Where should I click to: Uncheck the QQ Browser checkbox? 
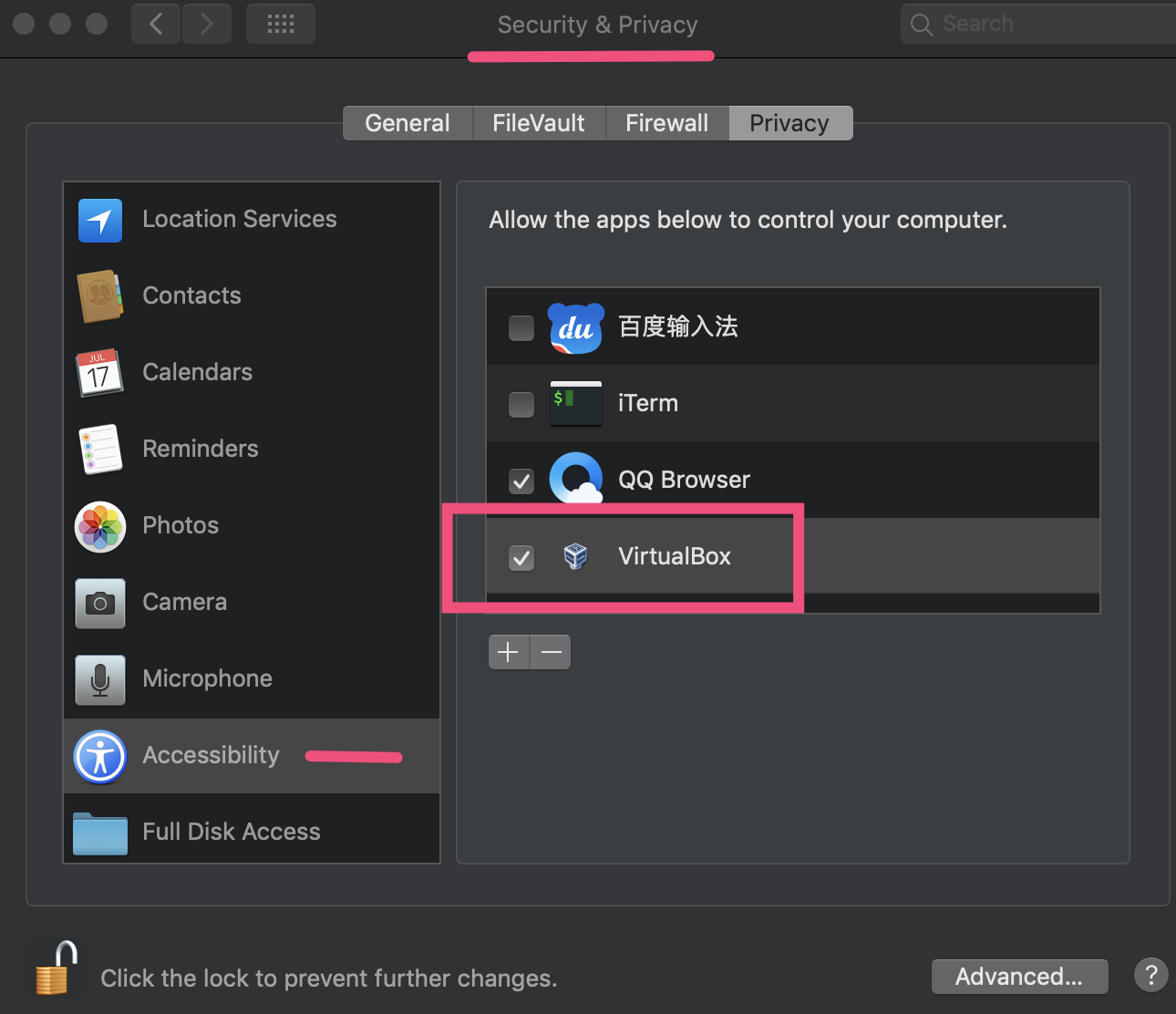(x=521, y=481)
